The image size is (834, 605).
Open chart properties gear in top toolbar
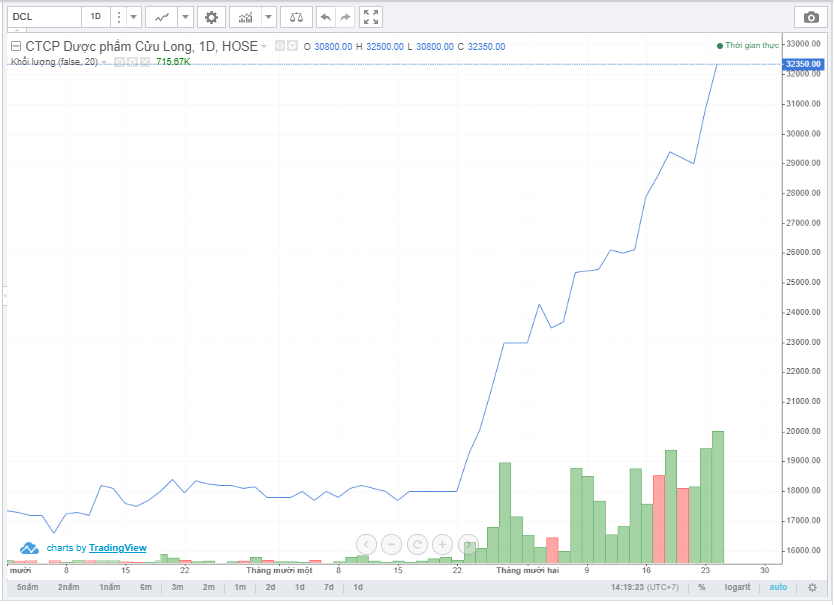(211, 17)
